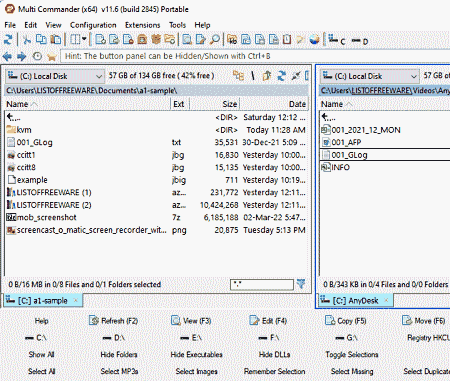Click the Toggle Selections button
Image resolution: width=450 pixels, height=381 pixels.
pyautogui.click(x=352, y=354)
